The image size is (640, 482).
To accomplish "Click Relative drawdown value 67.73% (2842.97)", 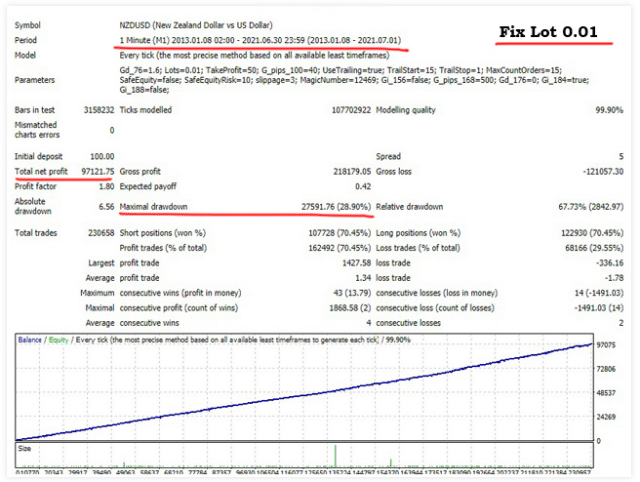I will pos(591,207).
